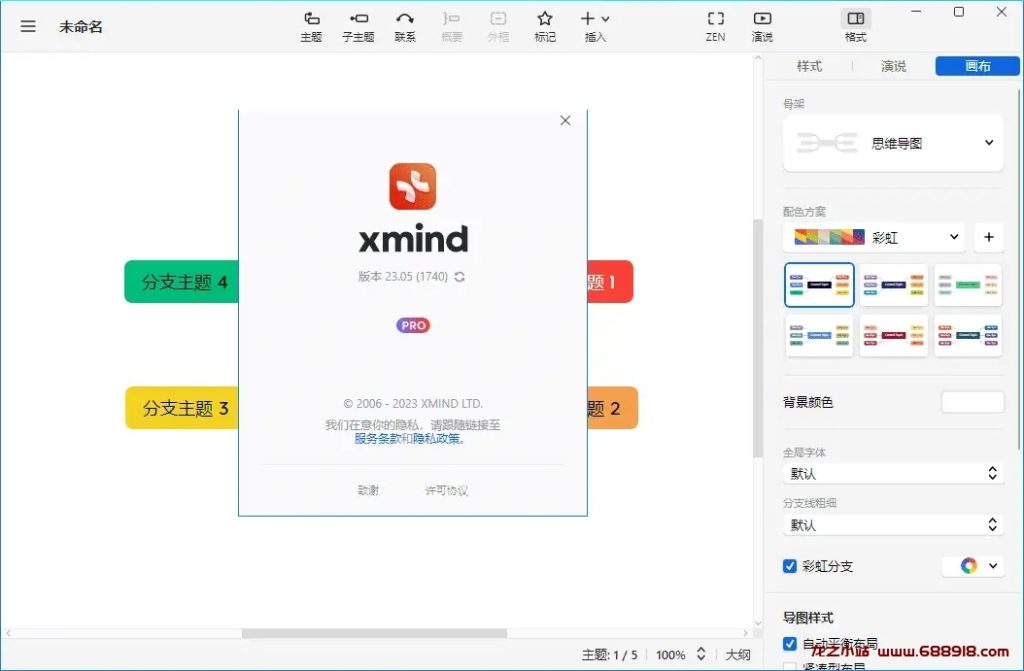Click the 概要 summary tool
1024x671 pixels.
coord(451,27)
